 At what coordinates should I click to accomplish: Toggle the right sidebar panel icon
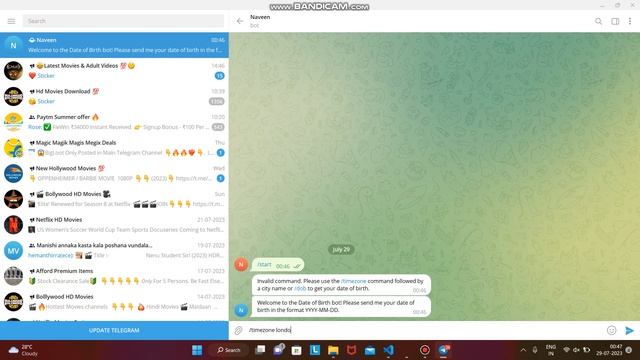pyautogui.click(x=615, y=21)
